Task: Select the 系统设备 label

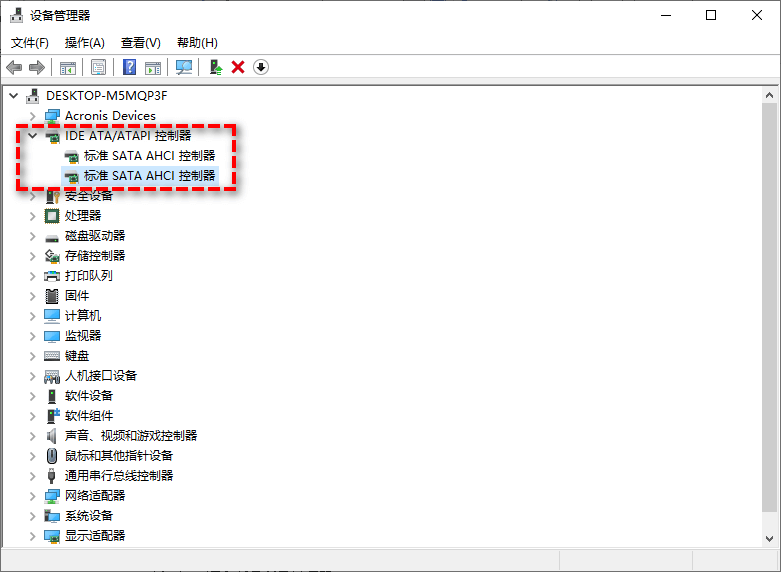Action: [x=89, y=516]
